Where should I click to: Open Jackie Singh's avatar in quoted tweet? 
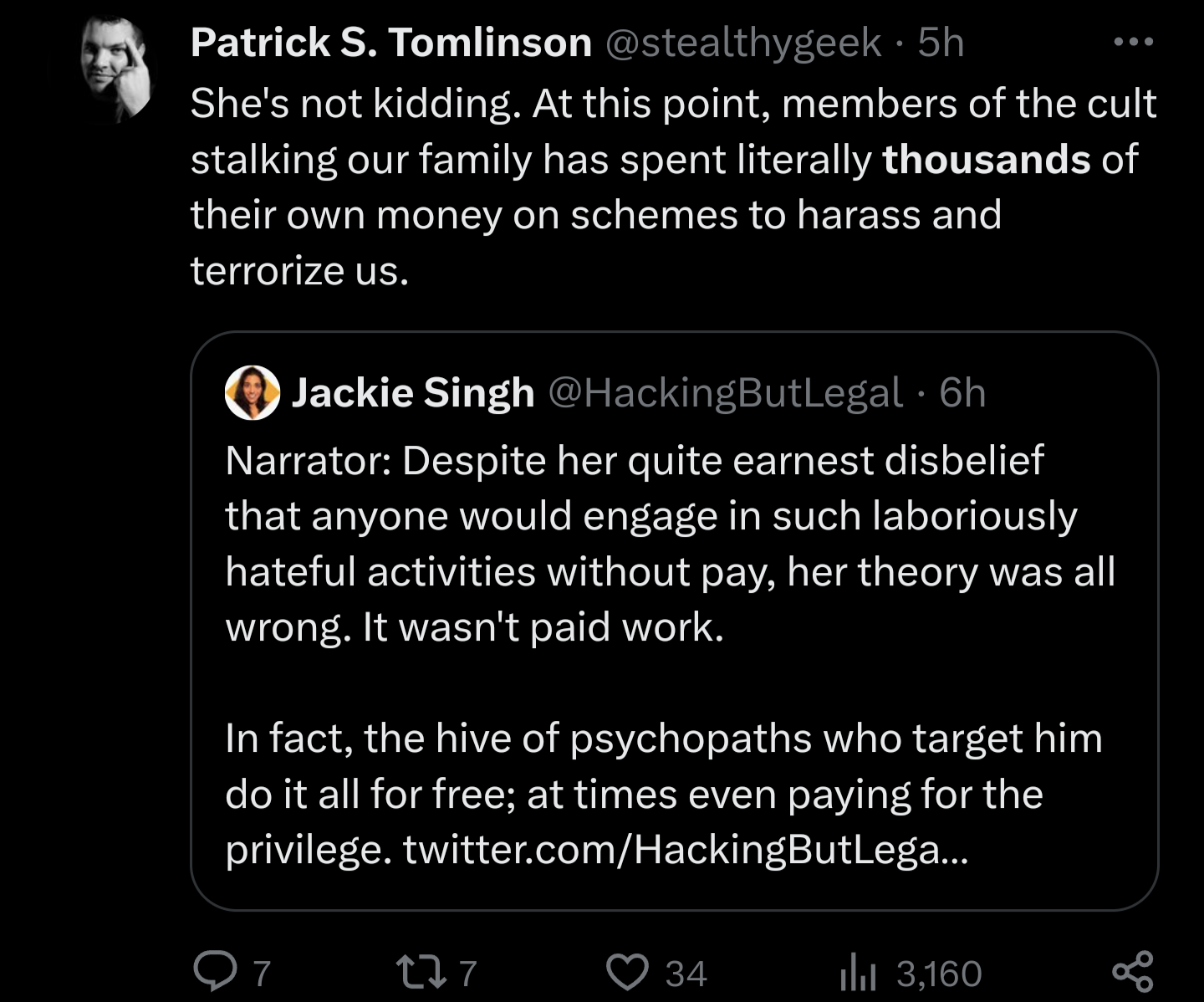pos(253,392)
